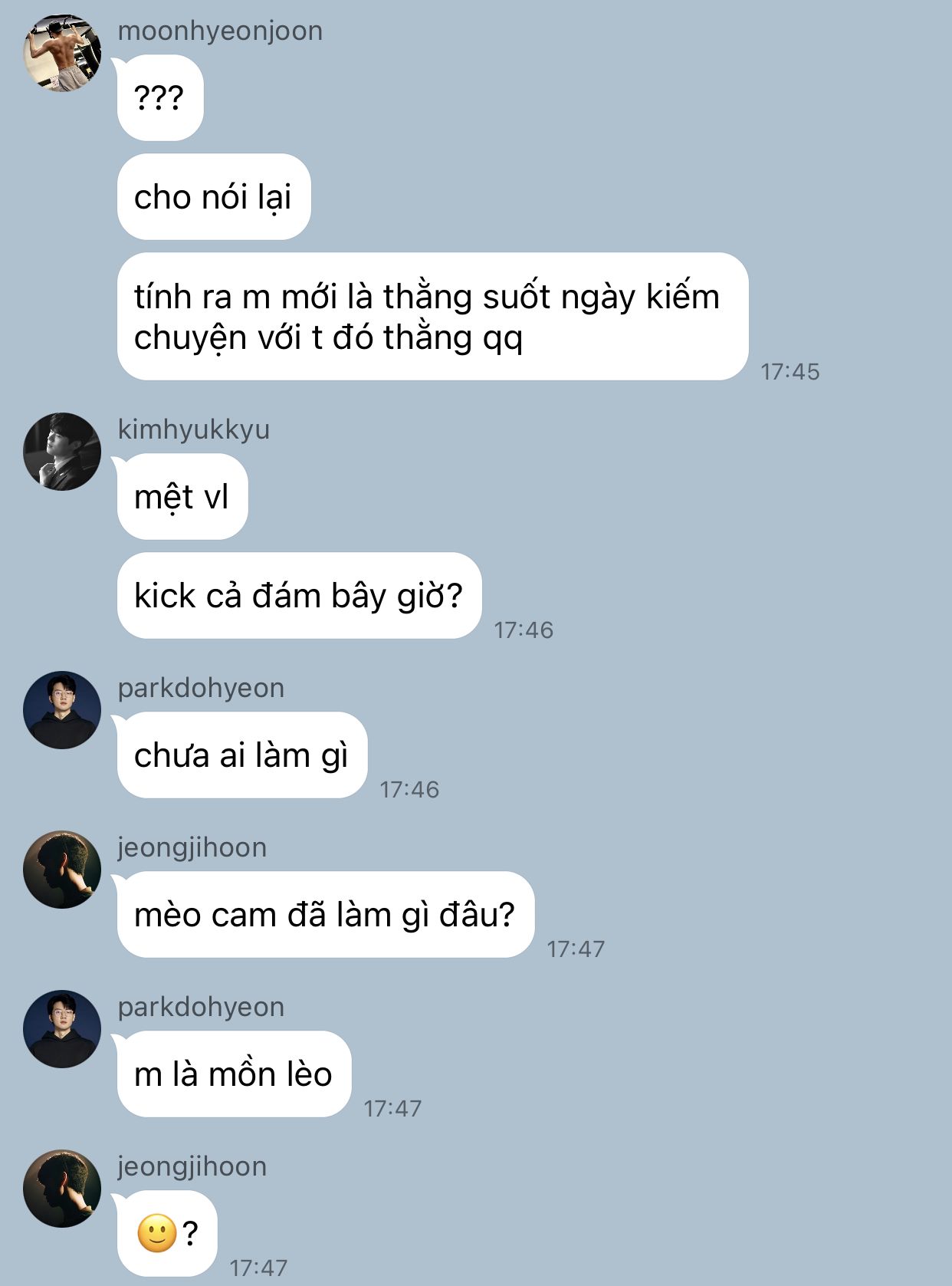The image size is (952, 1286).
Task: Click the 17:45 timestamp
Action: tap(790, 372)
